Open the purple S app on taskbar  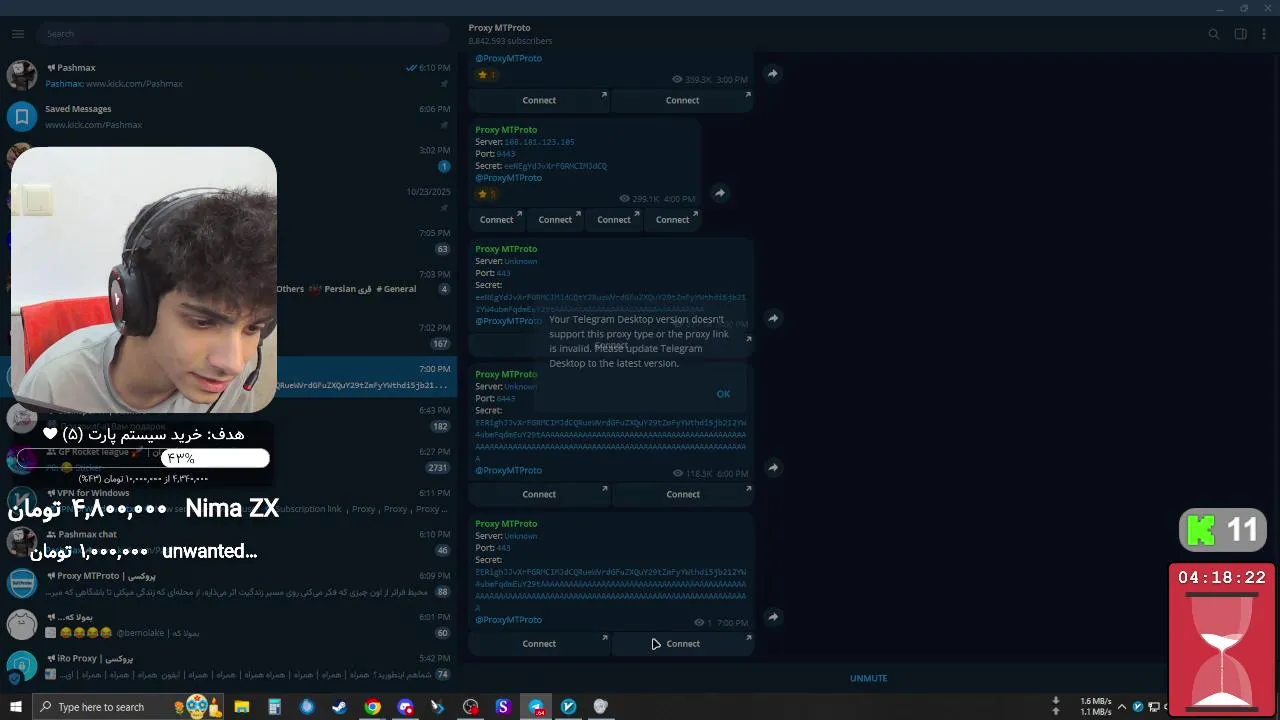coord(503,707)
